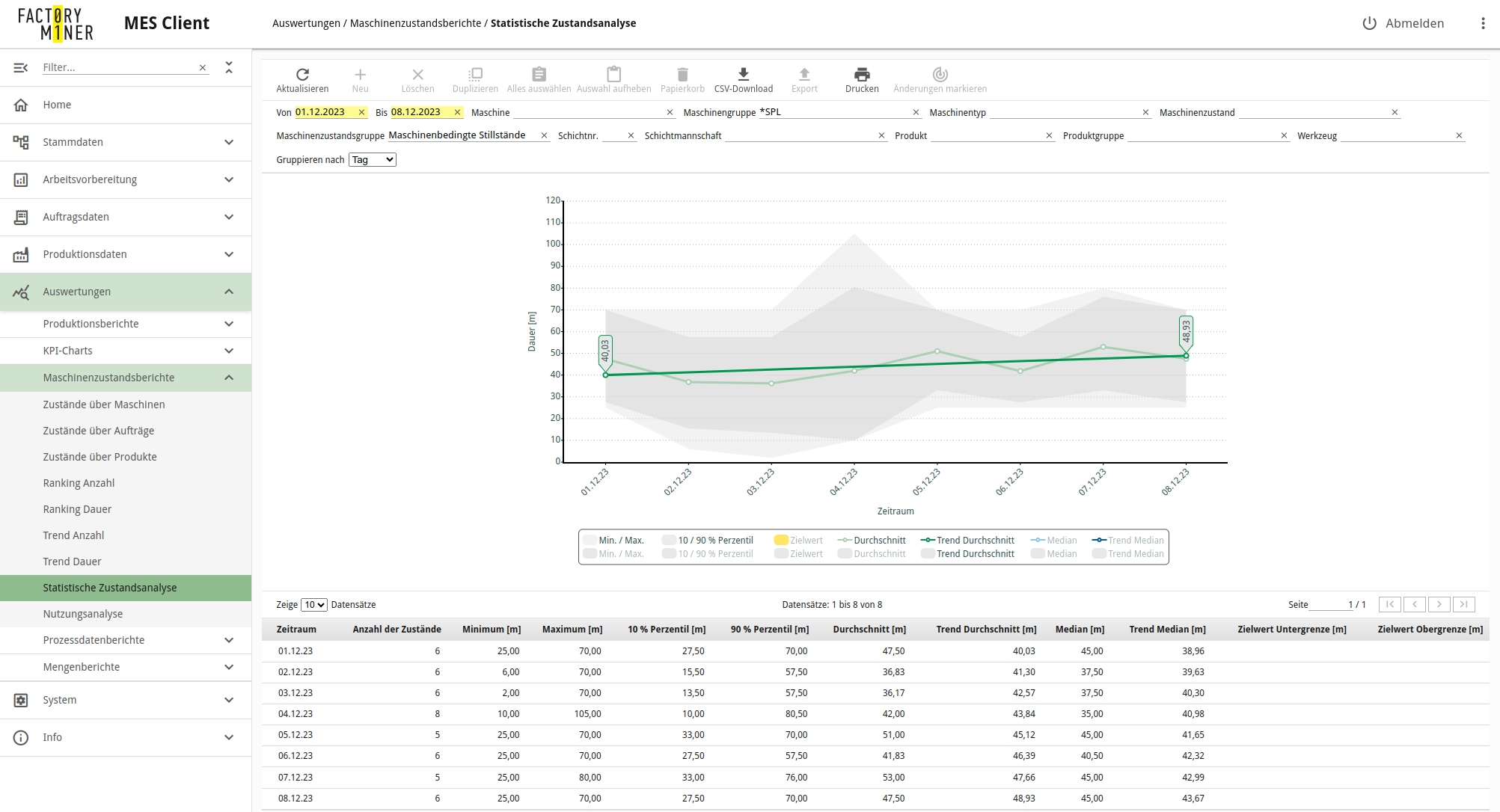The width and height of the screenshot is (1500, 812).
Task: Clear the Von date field with X
Action: (361, 112)
